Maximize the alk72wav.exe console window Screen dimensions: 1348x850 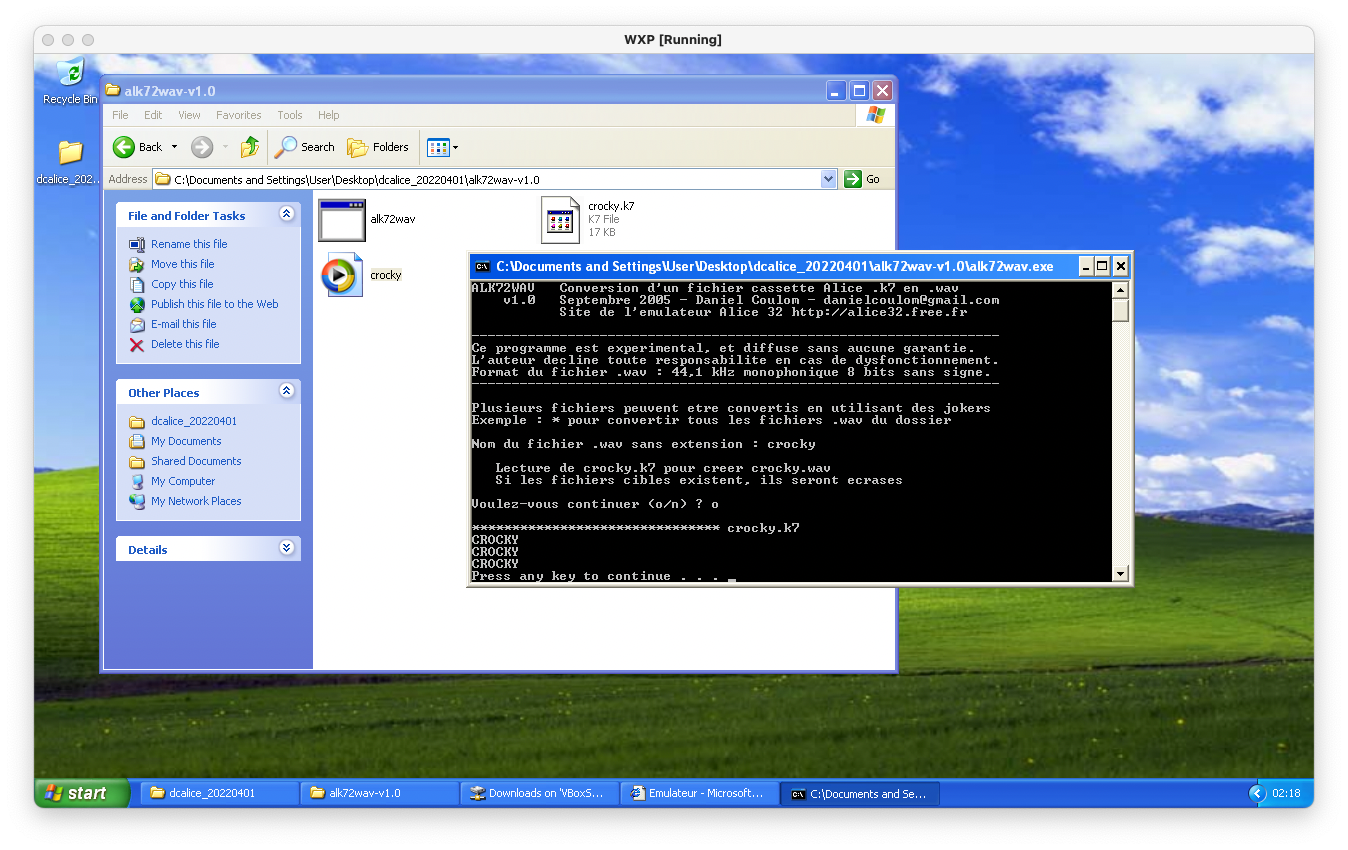(x=1102, y=266)
